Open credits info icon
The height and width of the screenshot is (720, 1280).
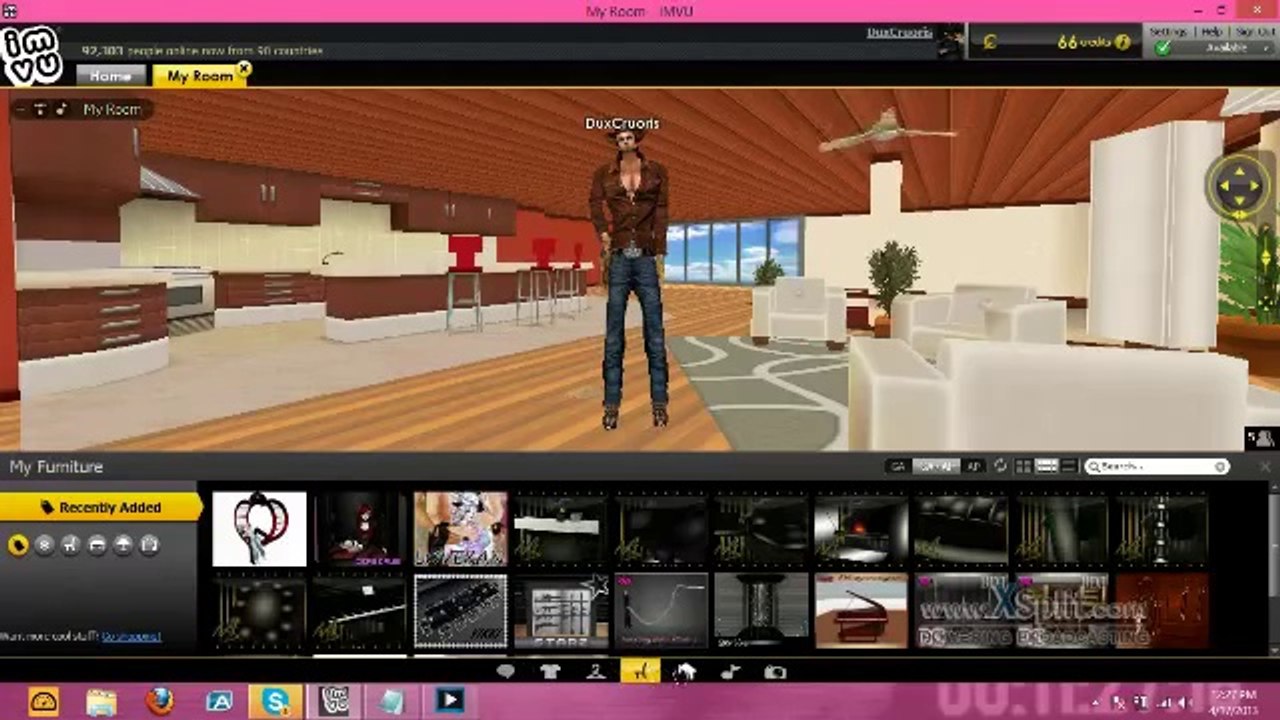(1122, 42)
